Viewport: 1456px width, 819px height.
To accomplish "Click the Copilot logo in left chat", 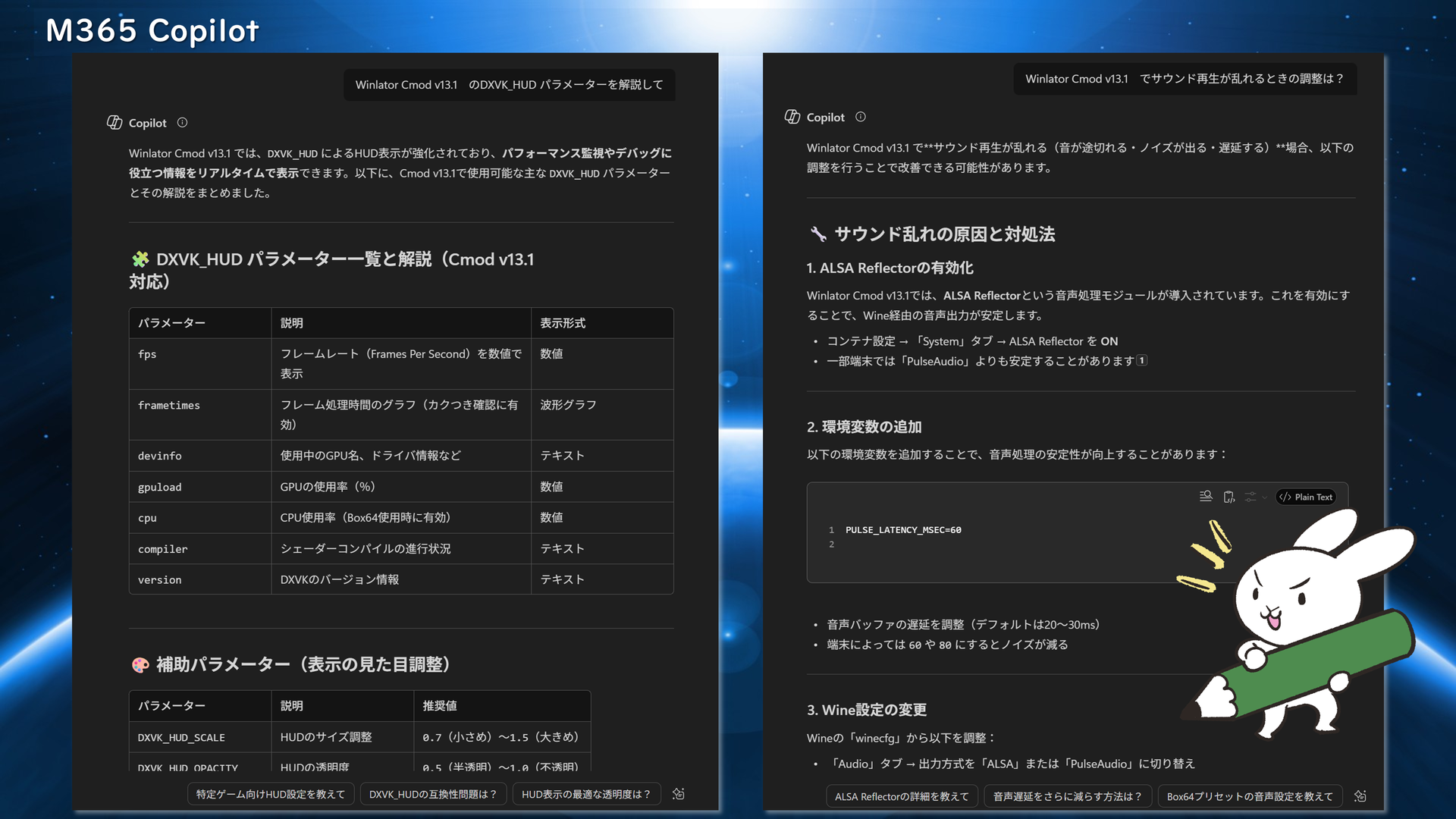I will pyautogui.click(x=115, y=123).
